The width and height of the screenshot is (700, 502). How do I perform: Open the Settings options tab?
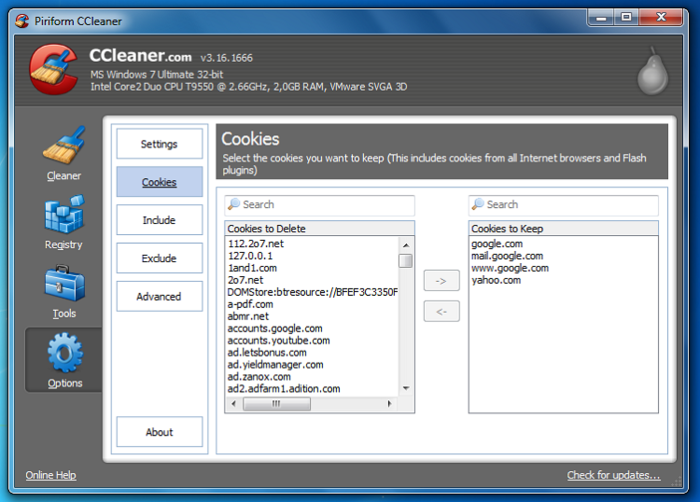coord(159,144)
